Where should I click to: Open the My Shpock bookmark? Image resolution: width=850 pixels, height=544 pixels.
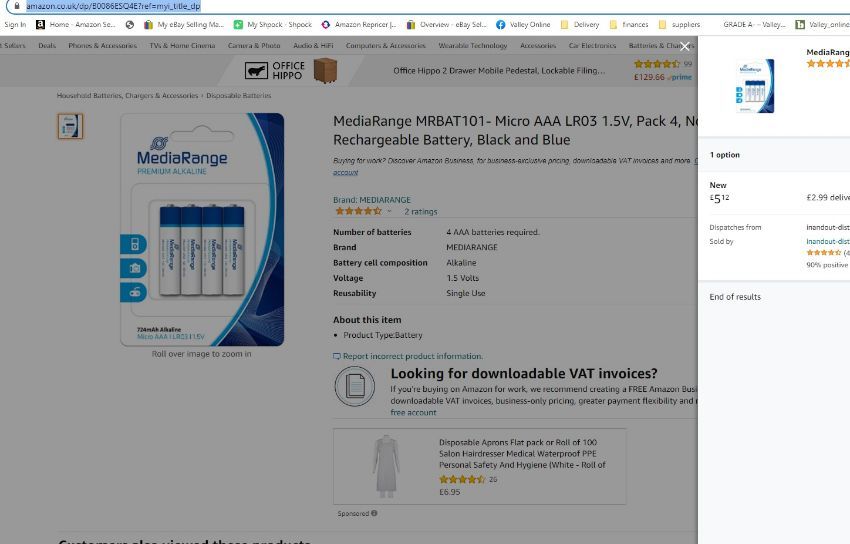[273, 24]
